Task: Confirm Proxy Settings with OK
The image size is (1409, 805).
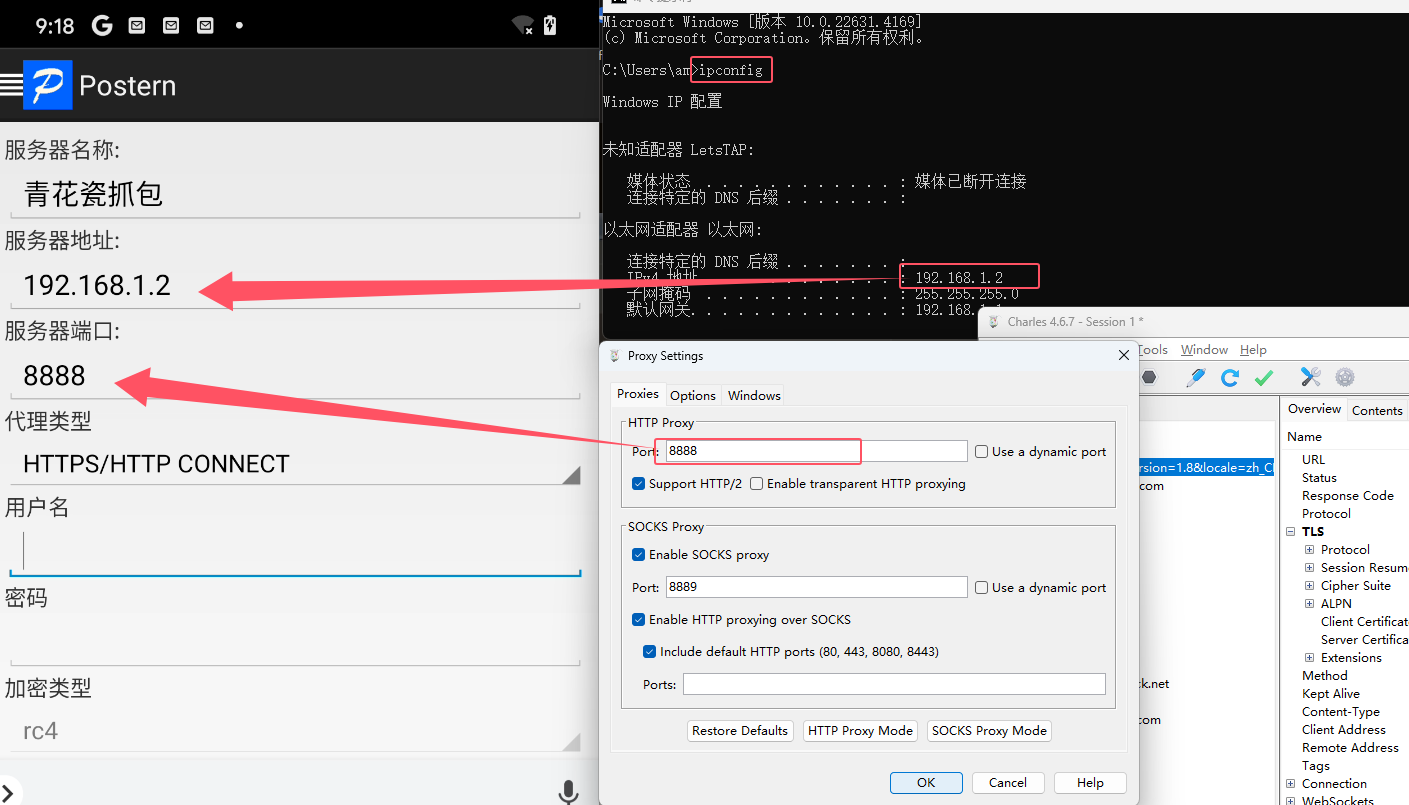Action: [926, 783]
